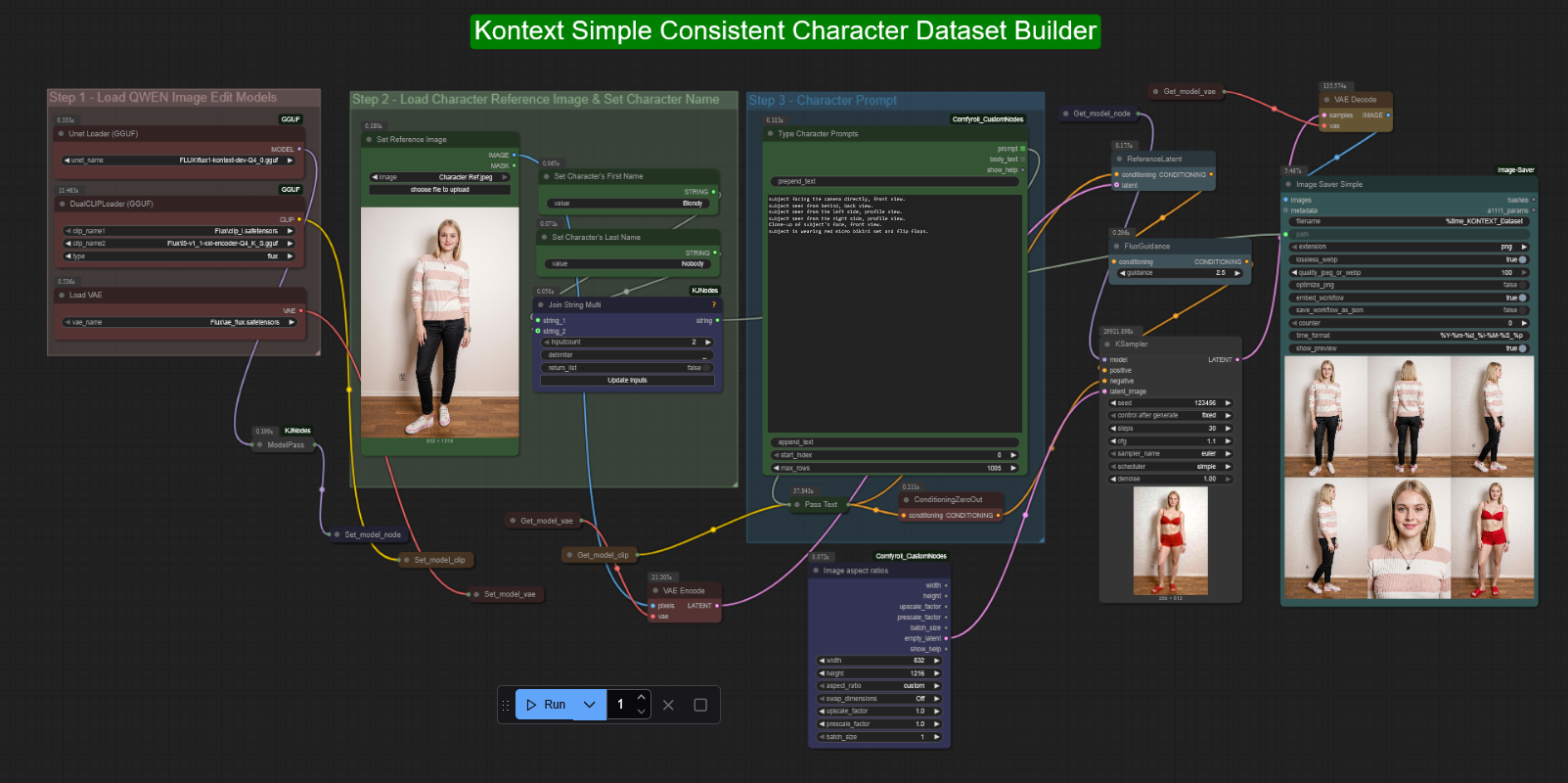Click the Unet Loader (GGUF) collapse dot
The width and height of the screenshot is (1568, 783).
point(62,134)
